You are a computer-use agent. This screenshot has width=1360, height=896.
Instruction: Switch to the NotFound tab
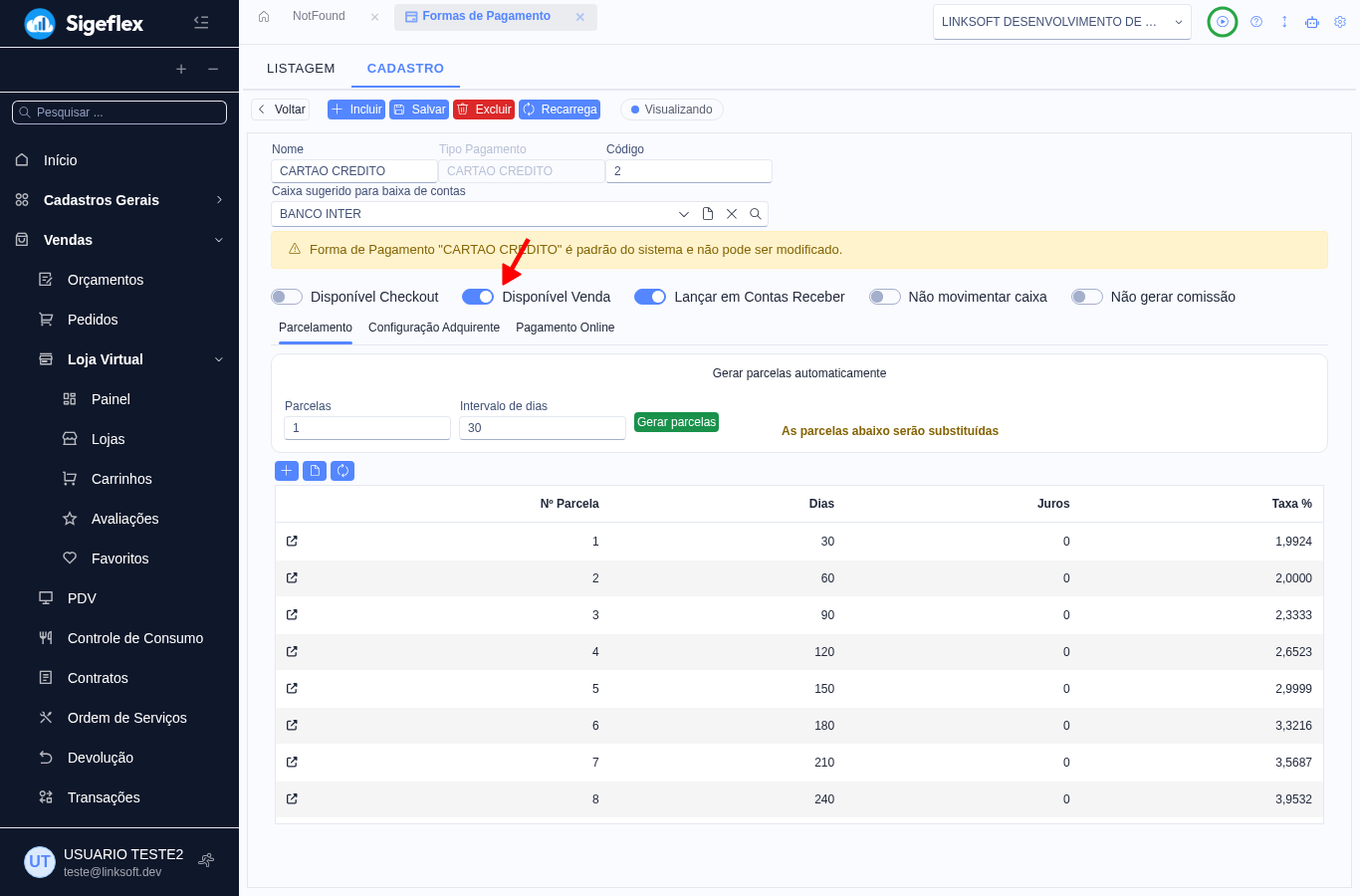(x=319, y=16)
